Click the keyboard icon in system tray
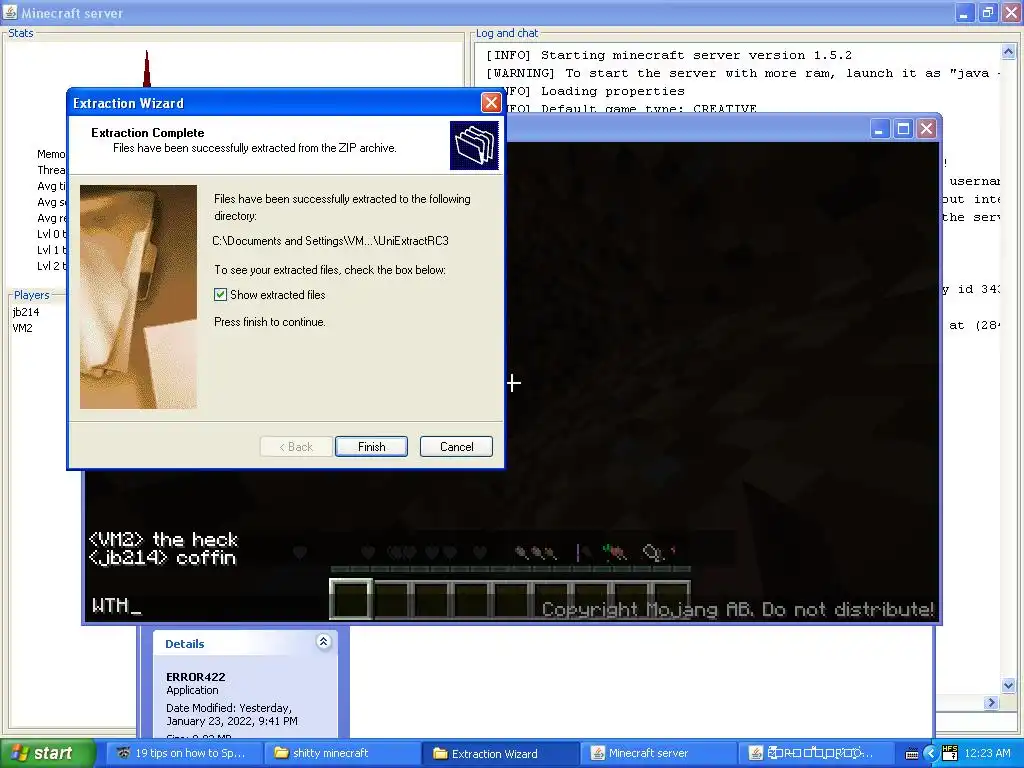This screenshot has width=1024, height=768. pos(912,754)
